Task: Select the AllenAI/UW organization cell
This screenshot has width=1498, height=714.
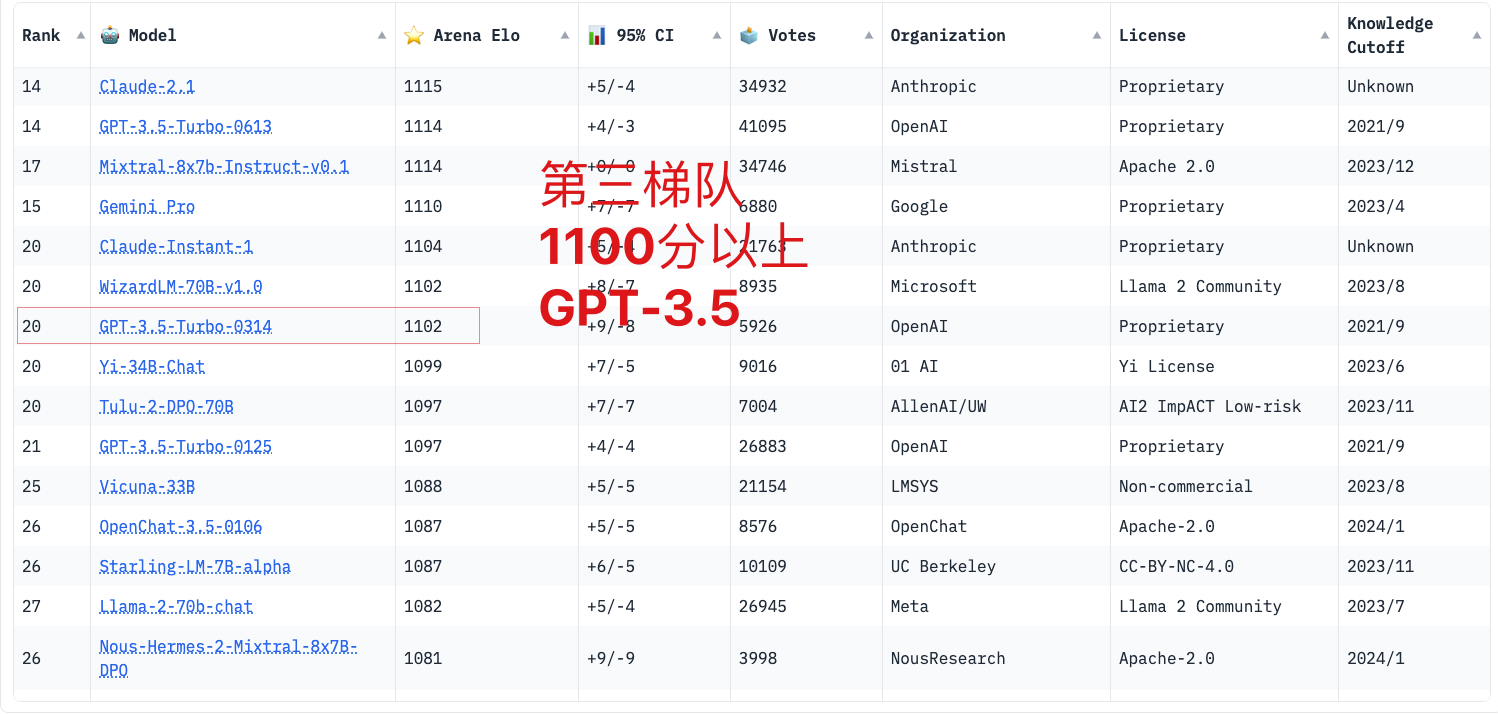Action: point(939,406)
